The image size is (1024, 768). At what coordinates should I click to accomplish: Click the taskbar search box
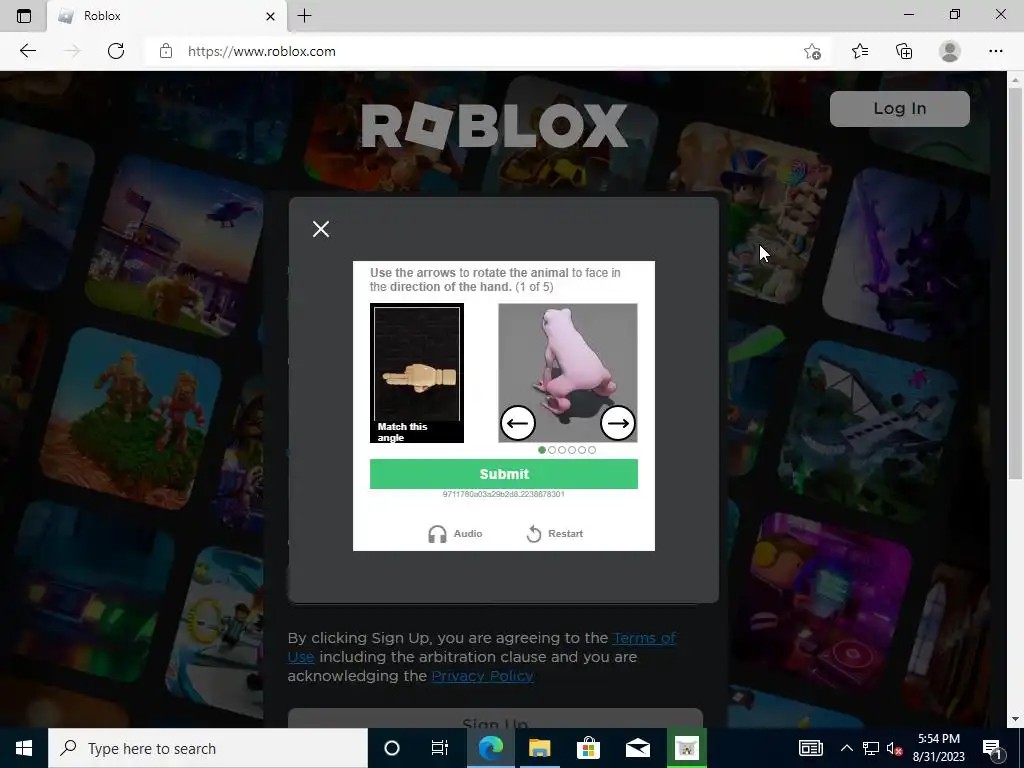[x=208, y=748]
